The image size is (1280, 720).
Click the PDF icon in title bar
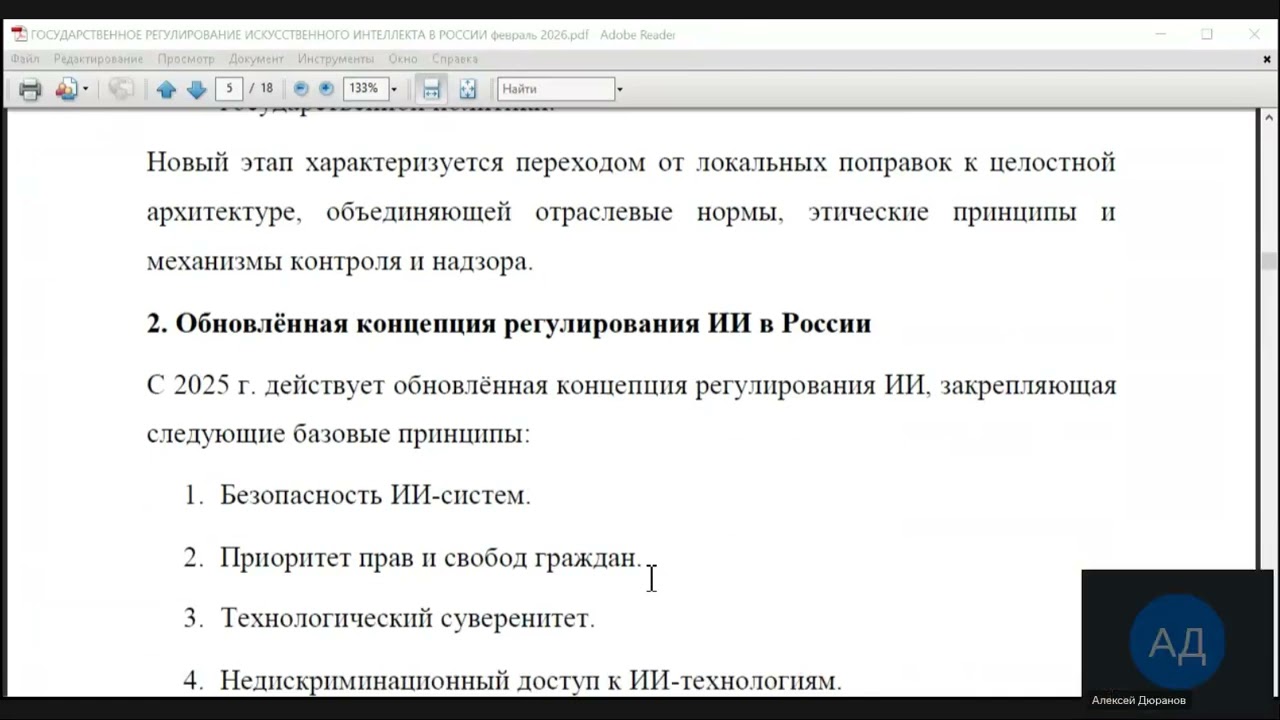pos(19,34)
